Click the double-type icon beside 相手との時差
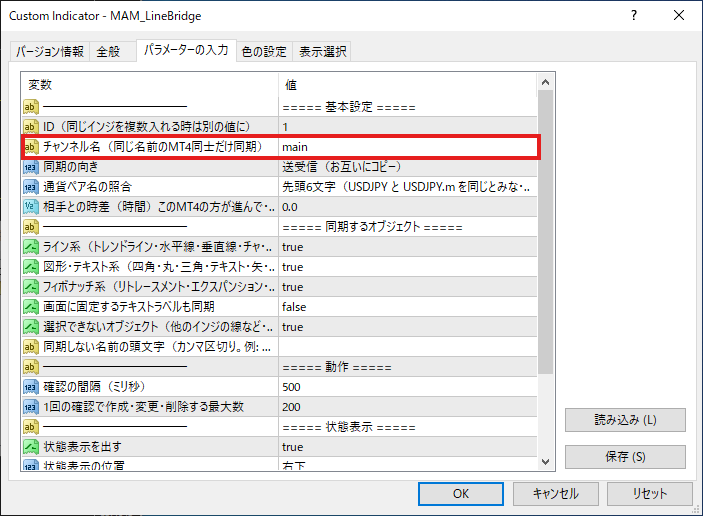The image size is (703, 516). pos(31,207)
